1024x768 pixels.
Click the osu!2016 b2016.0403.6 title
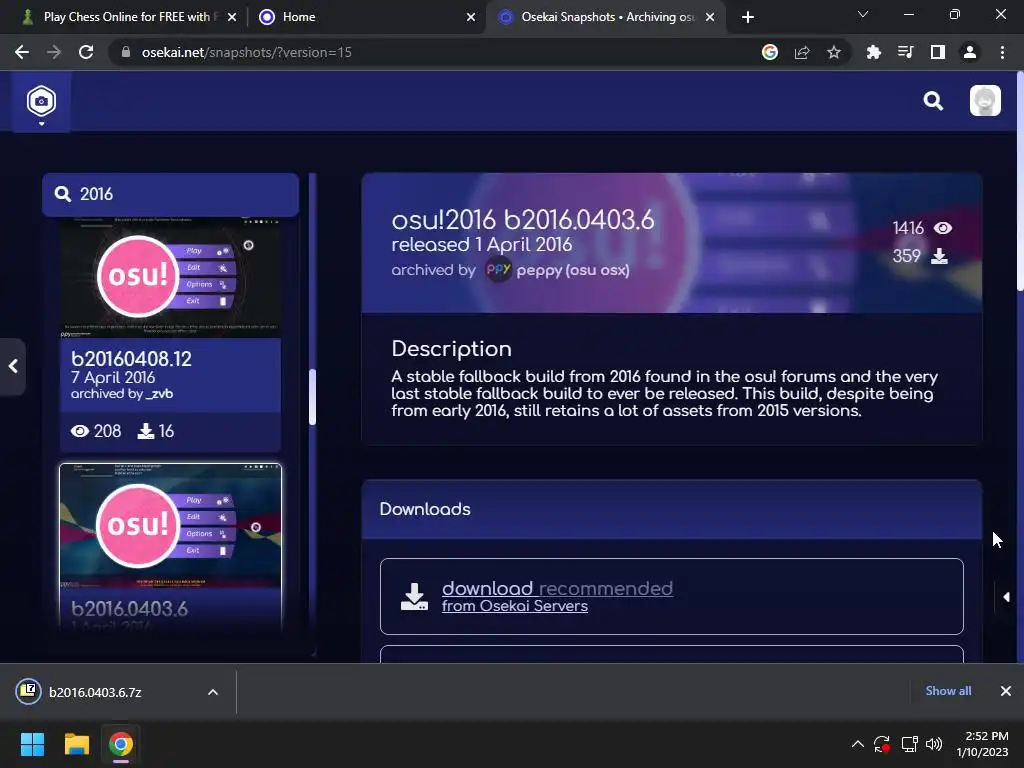522,220
